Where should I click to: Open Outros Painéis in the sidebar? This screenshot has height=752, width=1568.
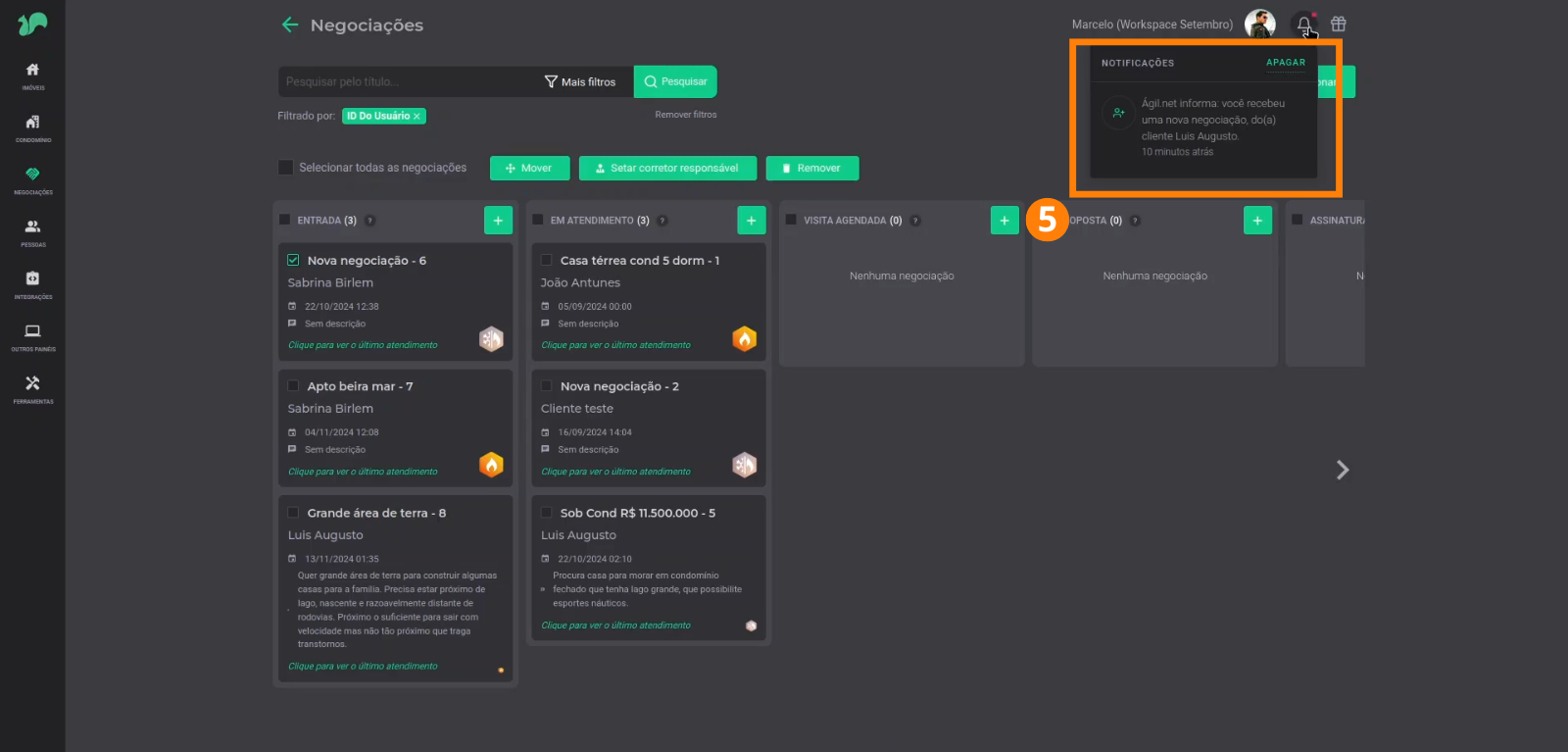(x=32, y=336)
